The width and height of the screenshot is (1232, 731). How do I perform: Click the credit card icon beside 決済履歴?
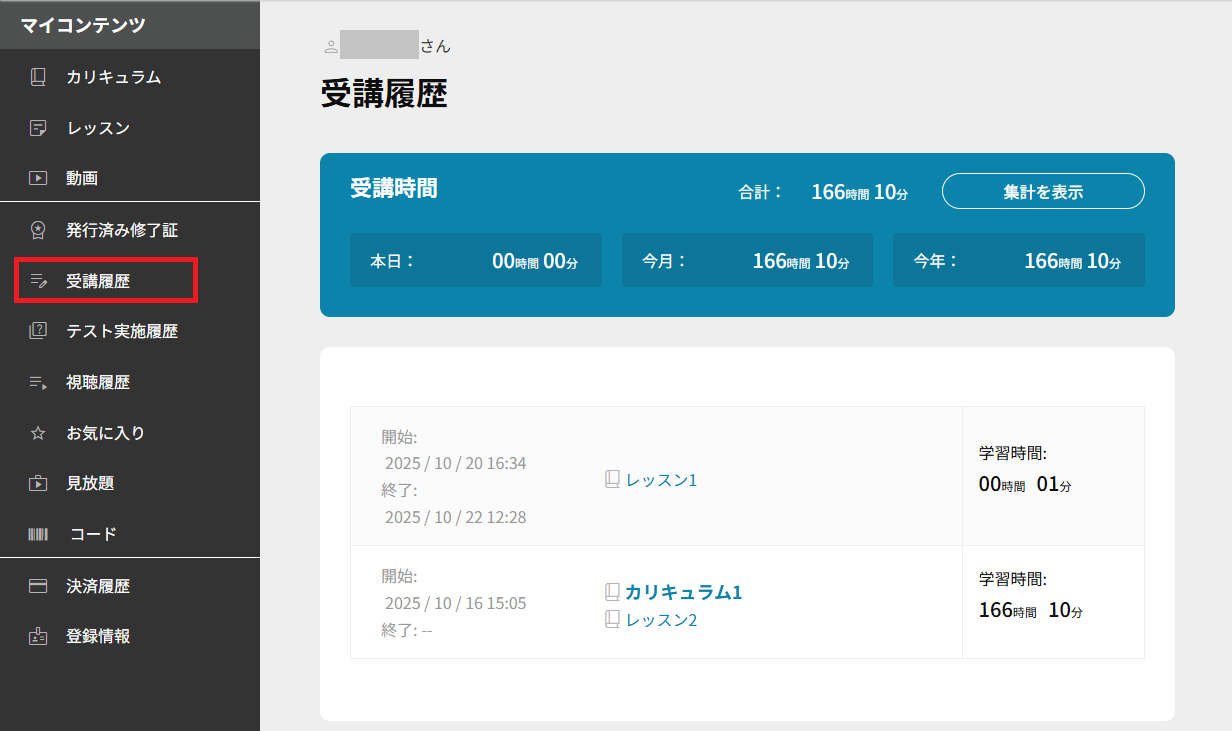[38, 586]
